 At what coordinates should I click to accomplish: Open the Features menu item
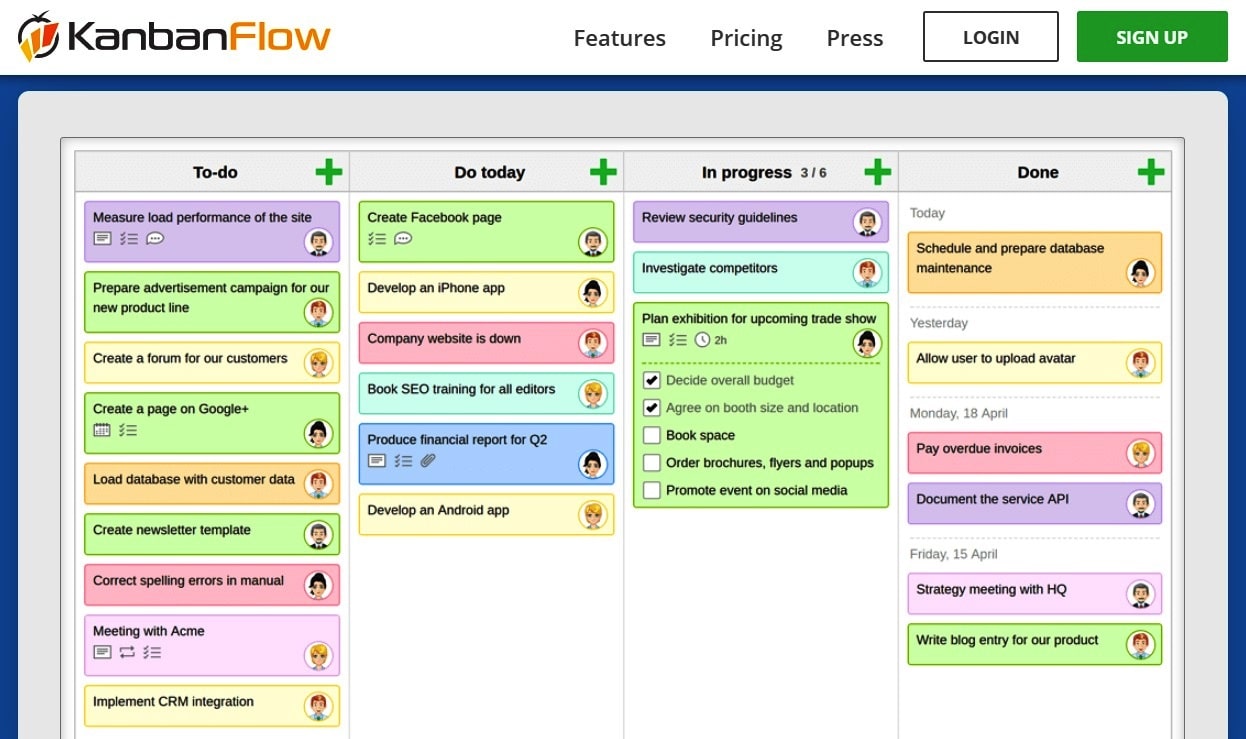[x=619, y=38]
